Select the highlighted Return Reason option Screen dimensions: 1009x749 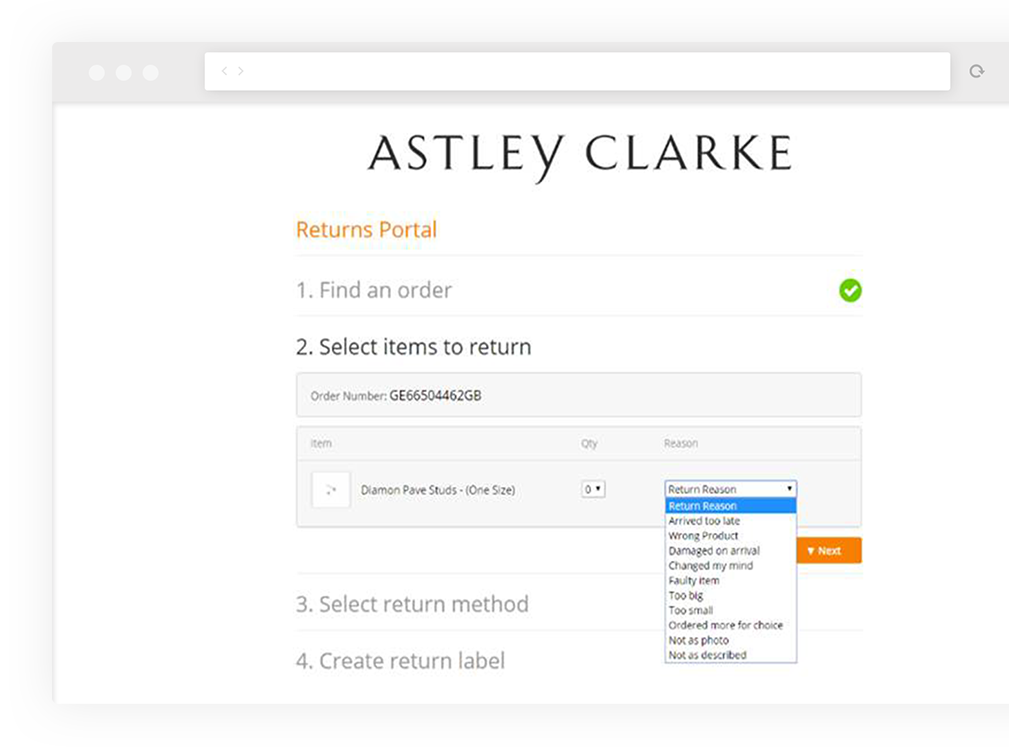pyautogui.click(x=730, y=506)
